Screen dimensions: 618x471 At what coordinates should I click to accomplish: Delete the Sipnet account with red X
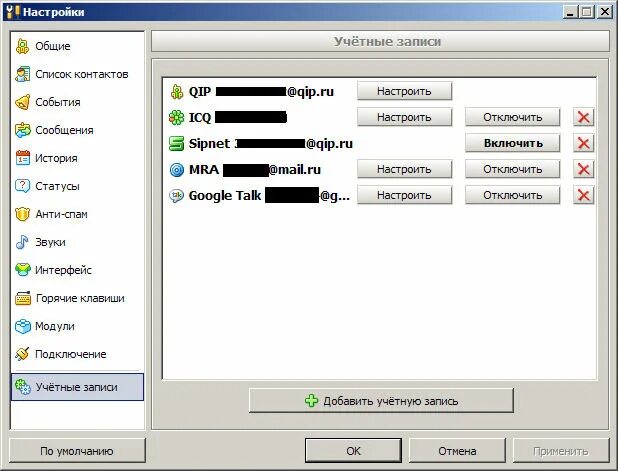[584, 143]
